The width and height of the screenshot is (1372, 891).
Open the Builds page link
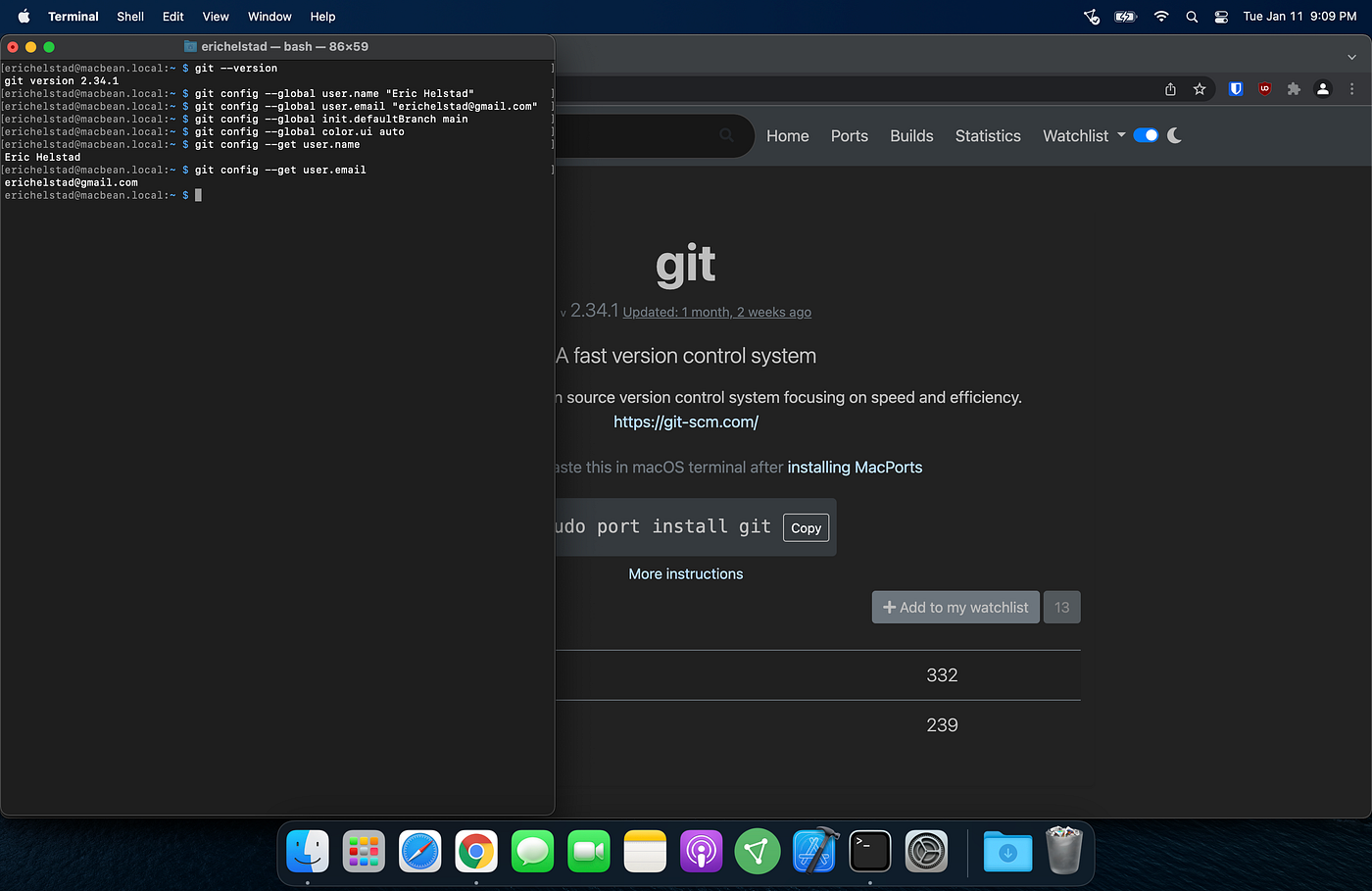tap(911, 135)
